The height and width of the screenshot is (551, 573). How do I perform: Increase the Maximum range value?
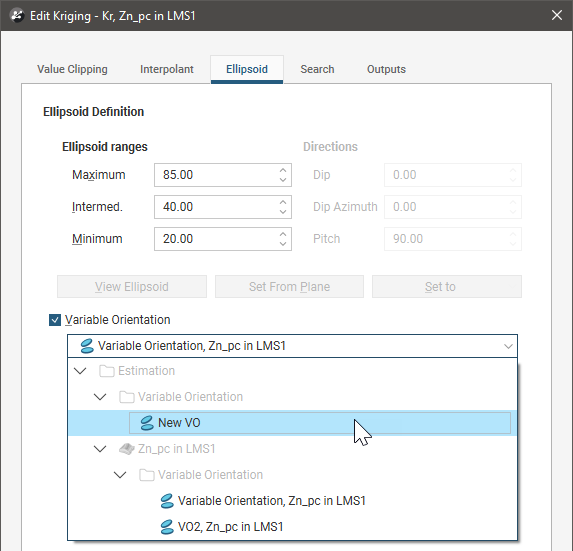[x=282, y=171]
